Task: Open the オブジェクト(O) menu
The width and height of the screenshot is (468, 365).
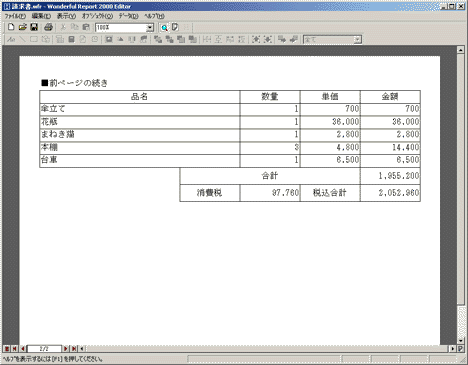Action: 97,16
